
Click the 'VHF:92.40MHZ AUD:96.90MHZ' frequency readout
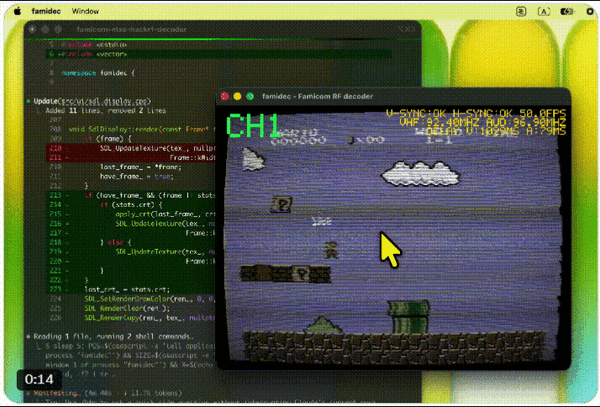(483, 122)
